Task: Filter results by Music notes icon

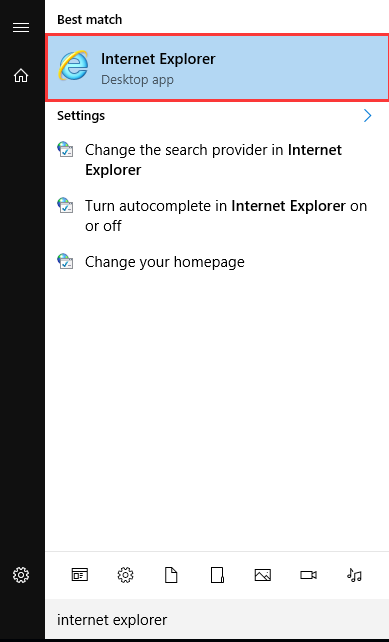Action: click(354, 575)
